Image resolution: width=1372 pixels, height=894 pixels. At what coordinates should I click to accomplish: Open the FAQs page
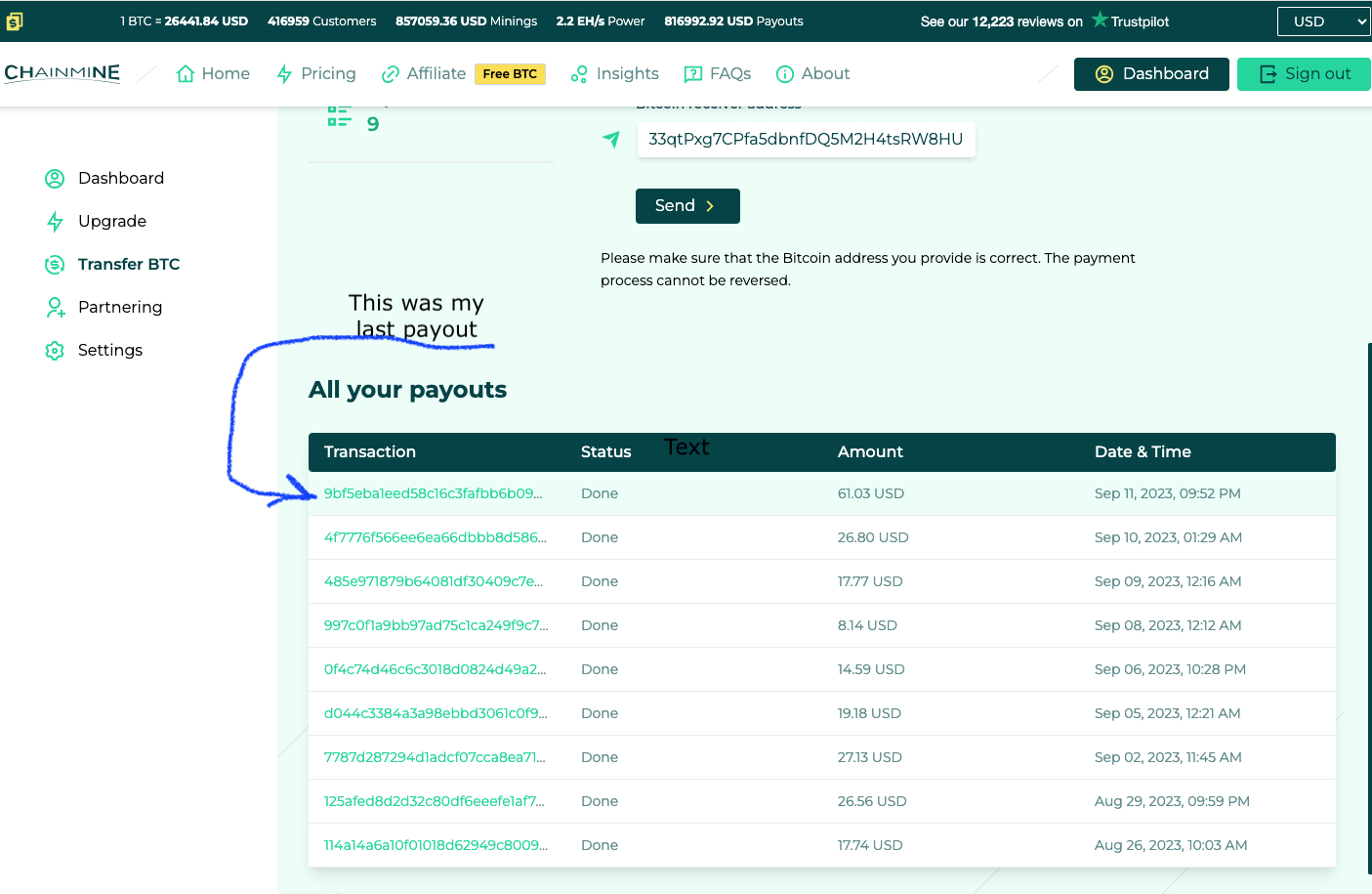click(x=718, y=74)
